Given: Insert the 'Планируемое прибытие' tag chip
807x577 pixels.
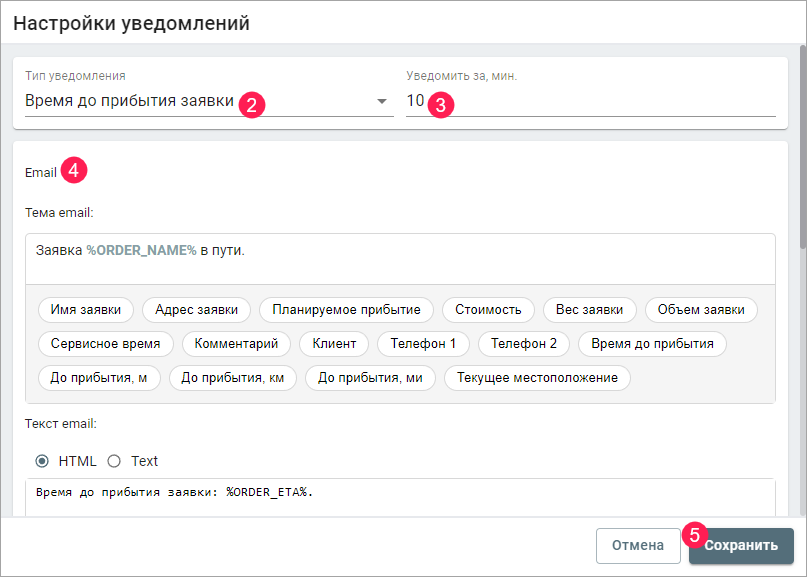Looking at the screenshot, I should point(346,310).
